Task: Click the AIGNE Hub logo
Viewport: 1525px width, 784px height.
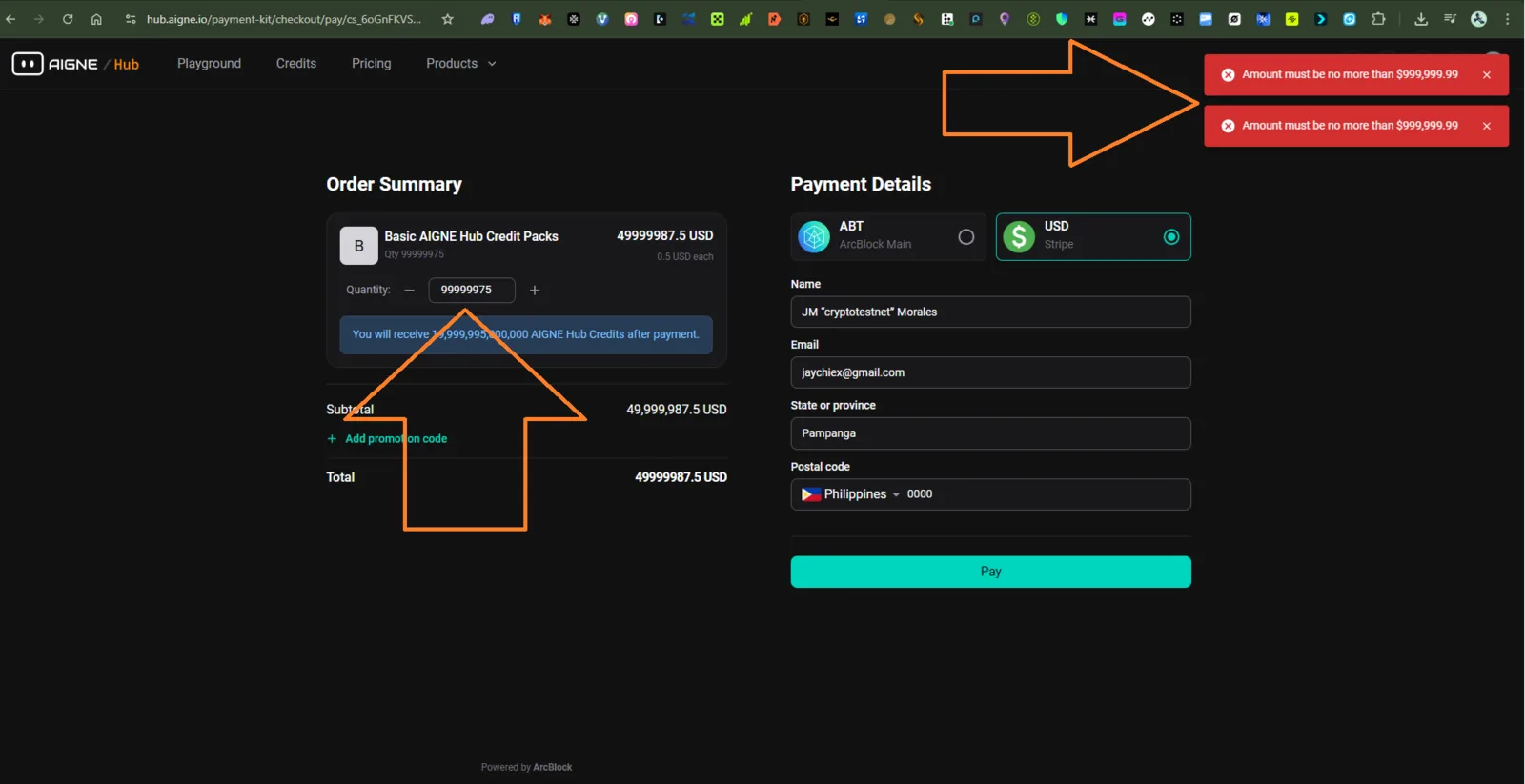Action: 75,64
